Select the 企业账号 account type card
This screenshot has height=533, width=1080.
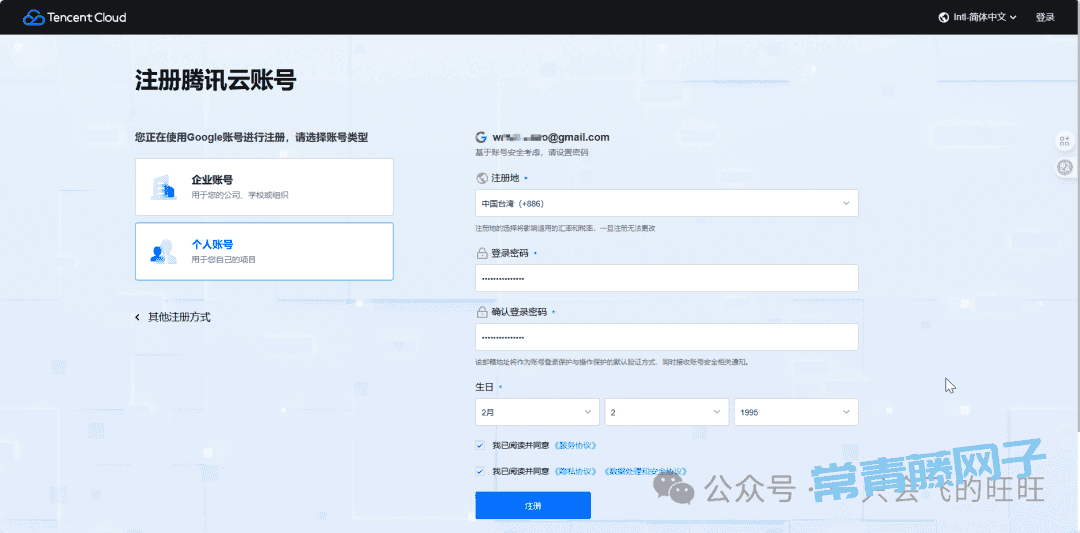tap(264, 187)
